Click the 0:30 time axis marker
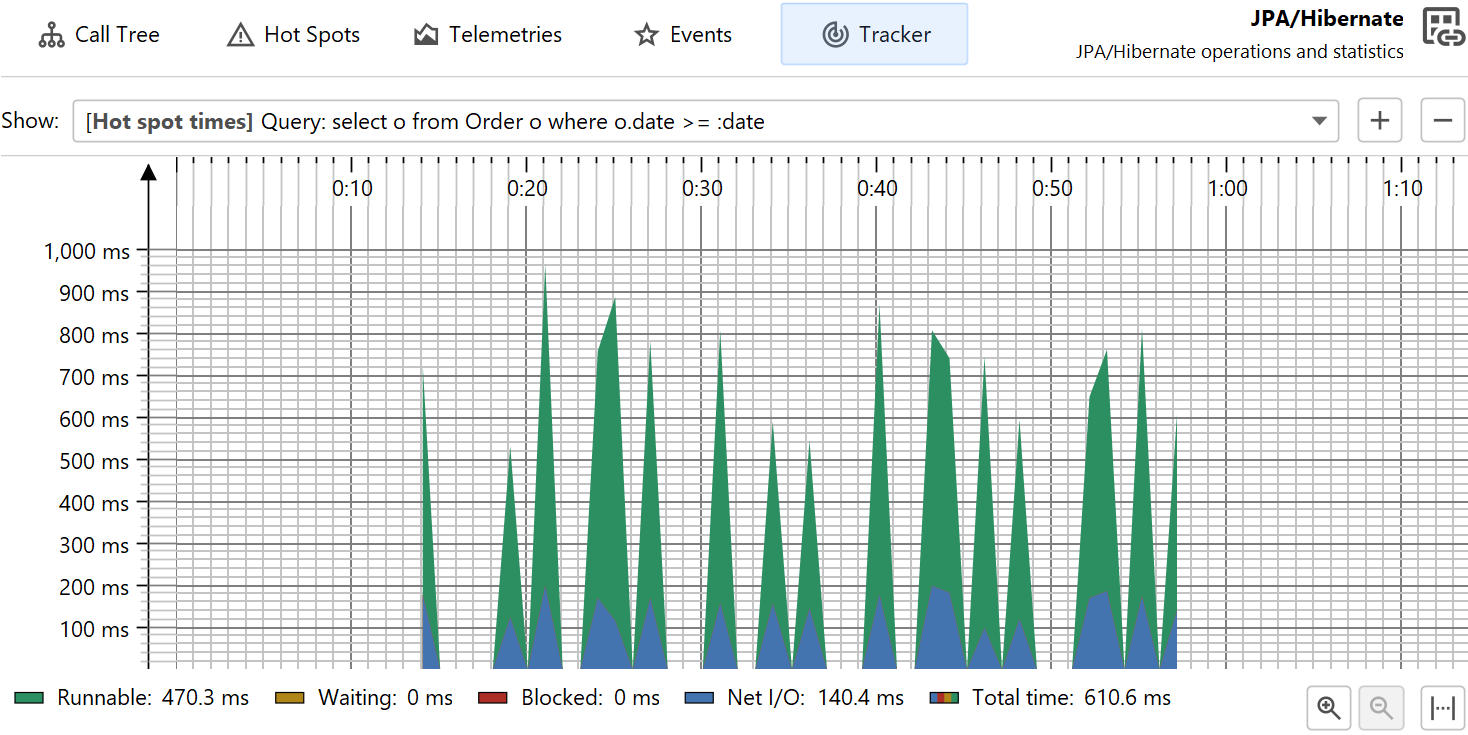 702,188
